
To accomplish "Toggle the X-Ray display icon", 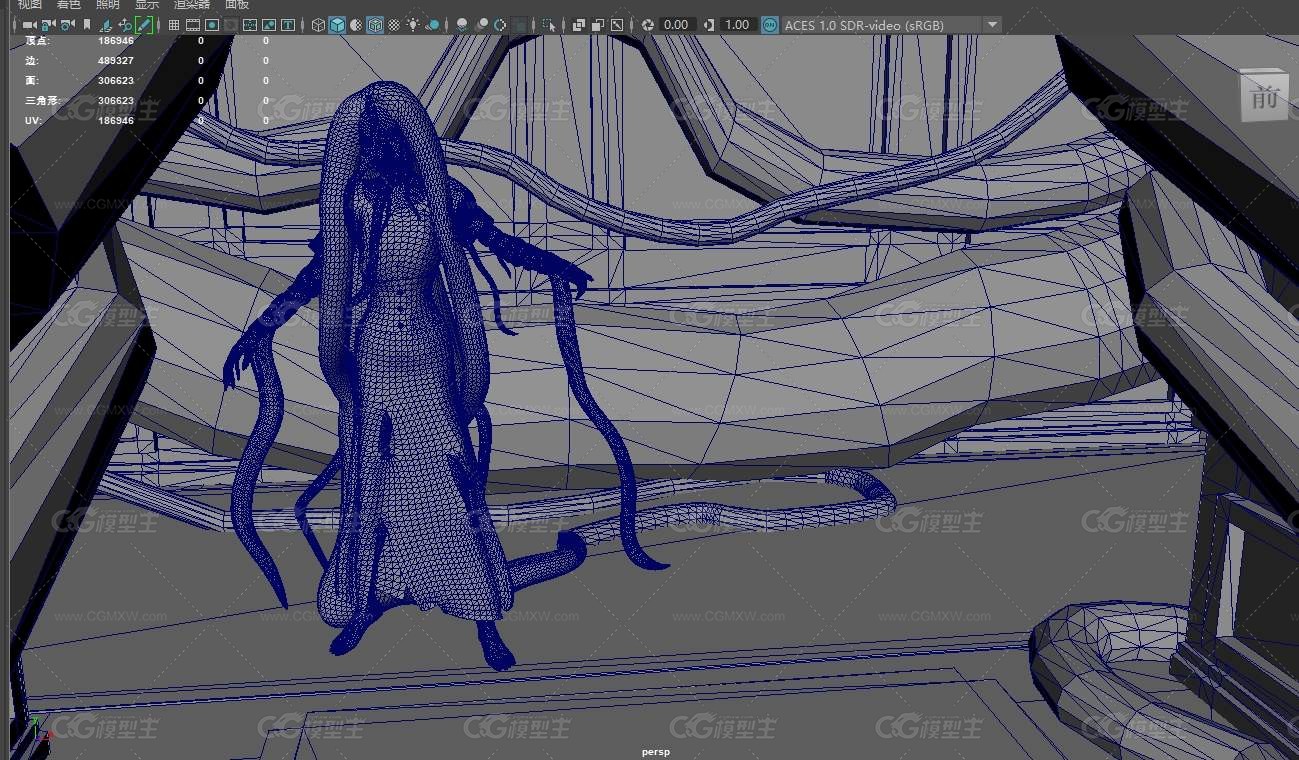I will [x=578, y=25].
